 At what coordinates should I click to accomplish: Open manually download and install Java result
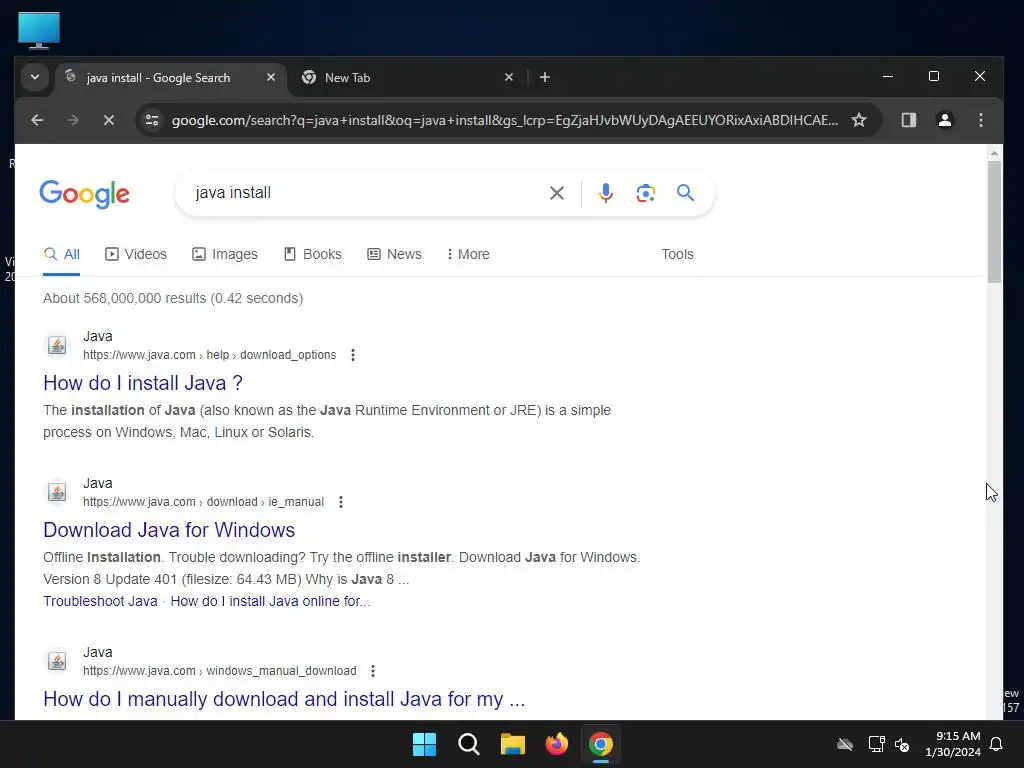(284, 699)
